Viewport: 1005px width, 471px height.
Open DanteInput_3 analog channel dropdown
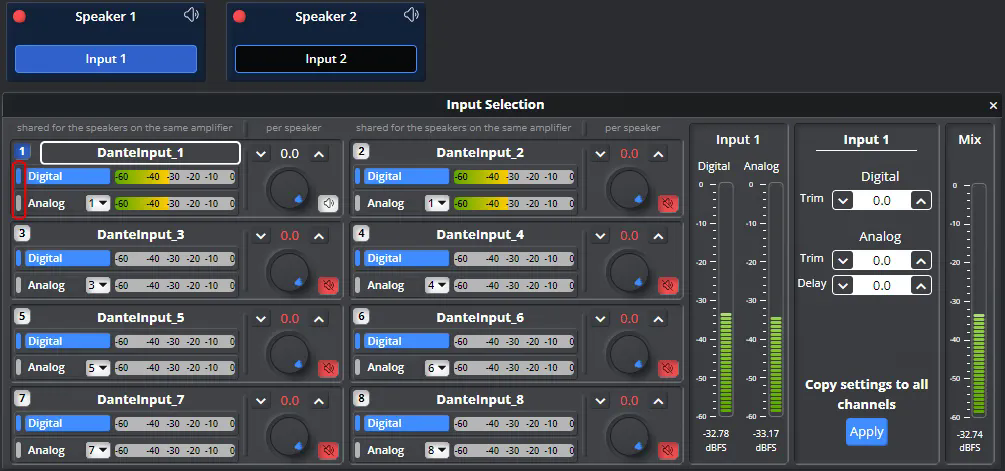98,285
